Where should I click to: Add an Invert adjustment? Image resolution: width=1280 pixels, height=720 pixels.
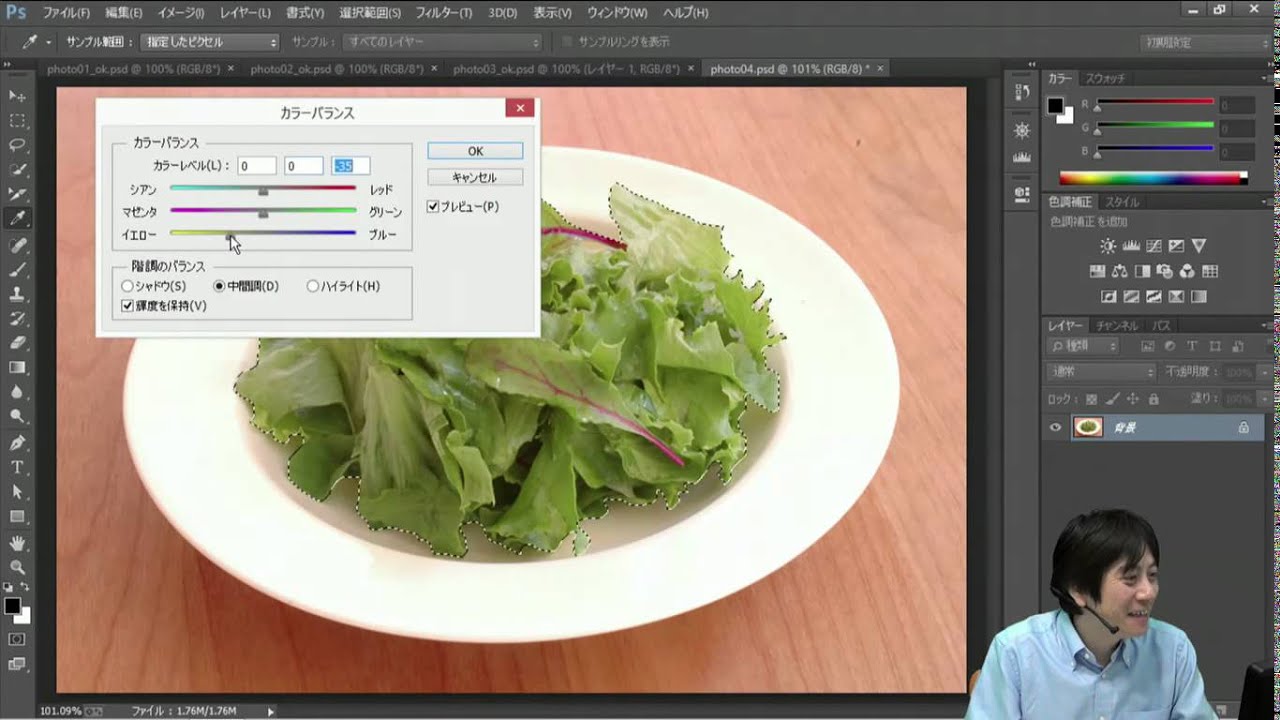click(x=1108, y=297)
